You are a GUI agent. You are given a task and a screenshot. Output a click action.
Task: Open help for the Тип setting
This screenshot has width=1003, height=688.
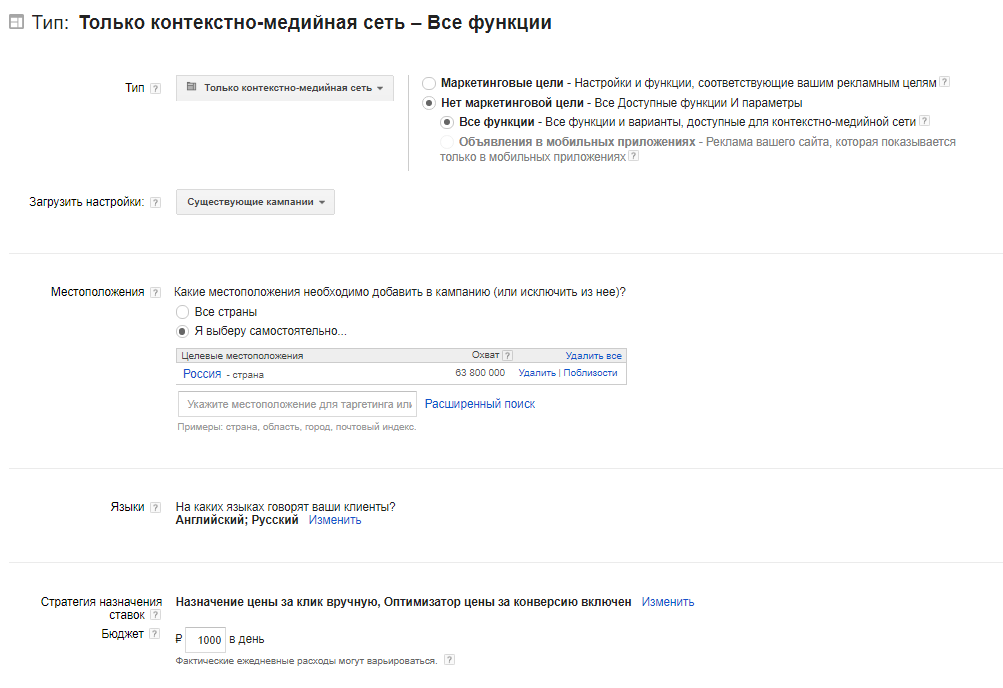click(156, 88)
